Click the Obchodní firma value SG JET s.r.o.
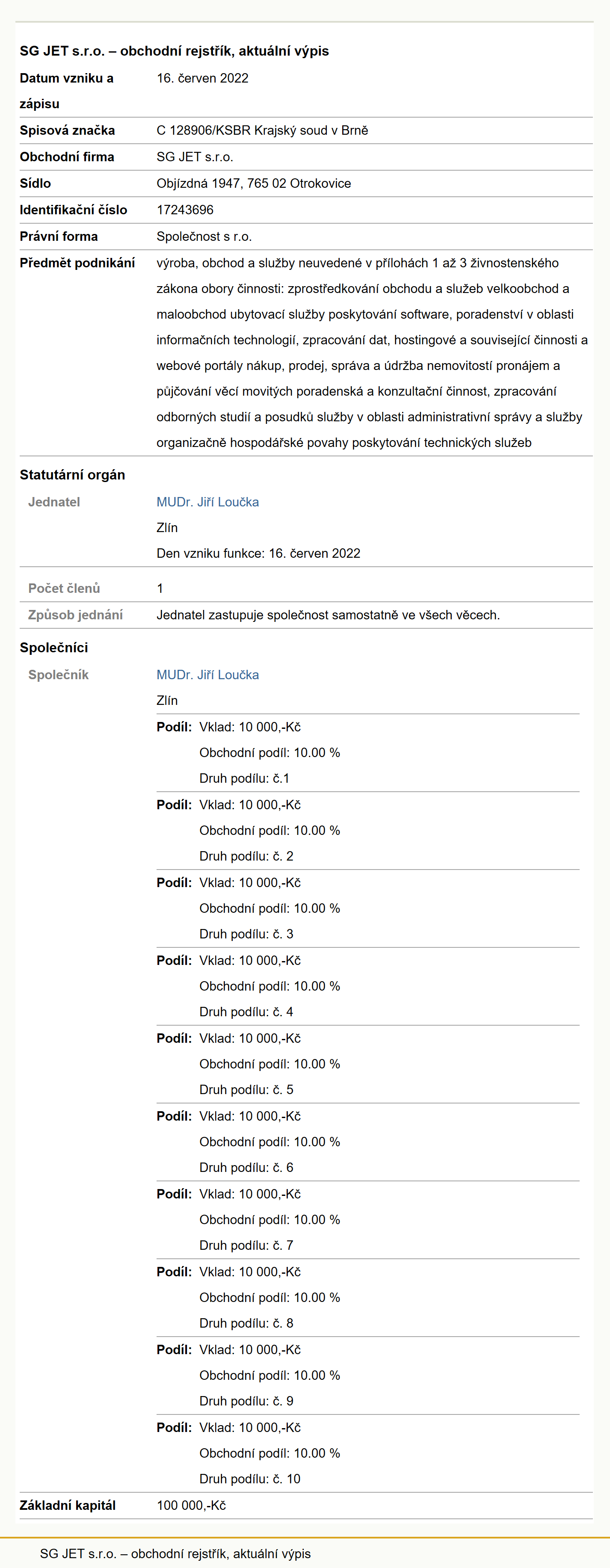The width and height of the screenshot is (610, 1568). pos(195,157)
